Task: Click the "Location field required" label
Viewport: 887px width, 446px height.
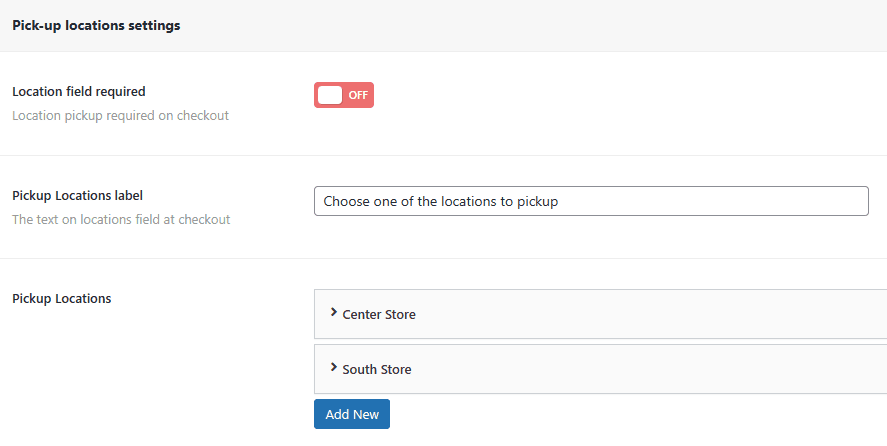Action: point(79,91)
